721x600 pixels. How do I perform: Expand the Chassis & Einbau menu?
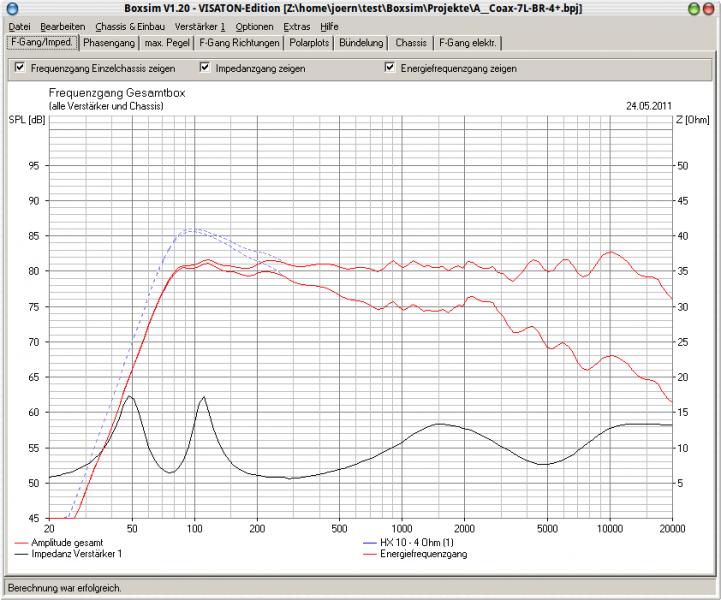tap(130, 26)
